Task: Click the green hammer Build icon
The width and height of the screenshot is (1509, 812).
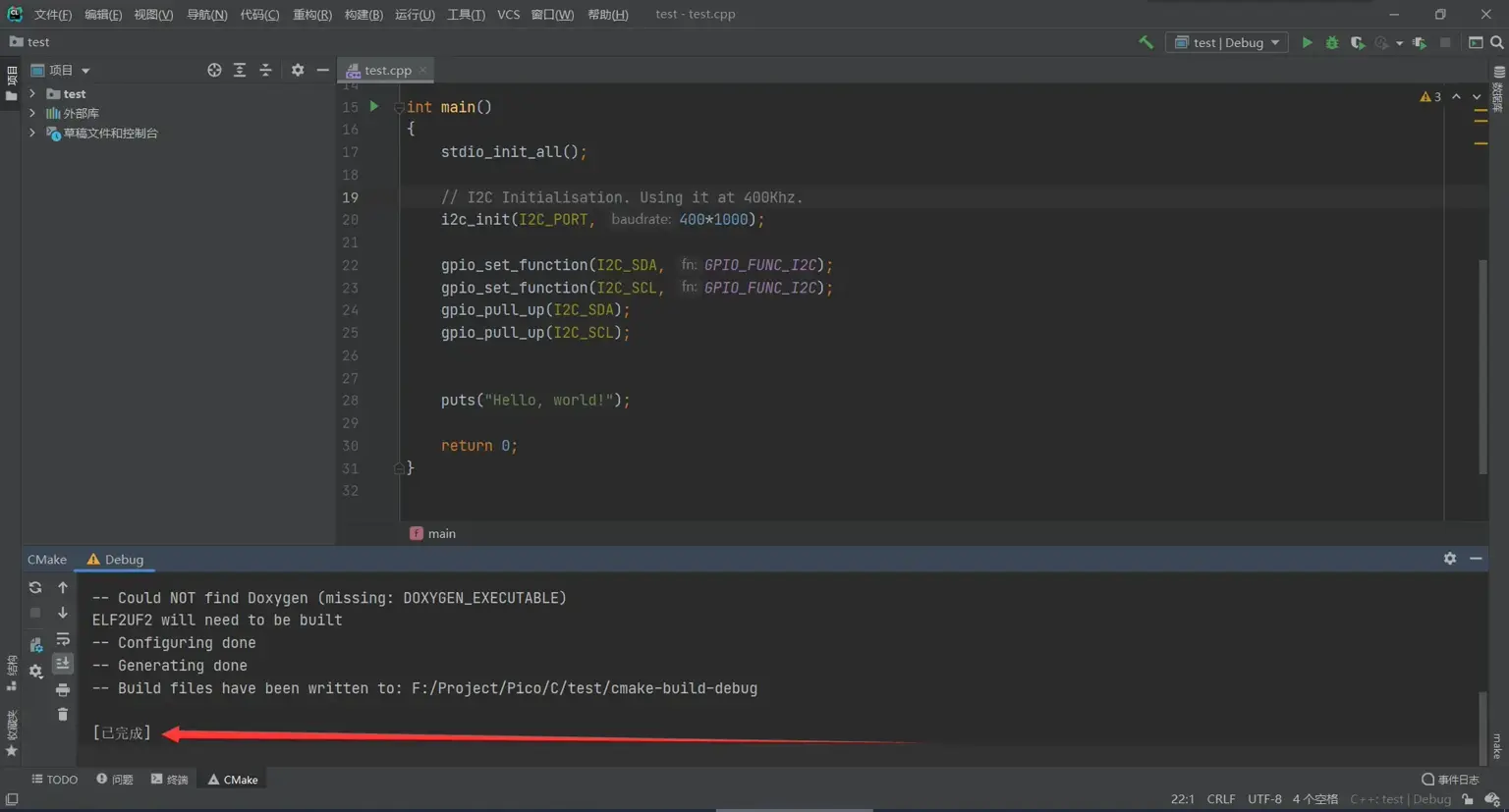Action: [x=1146, y=42]
